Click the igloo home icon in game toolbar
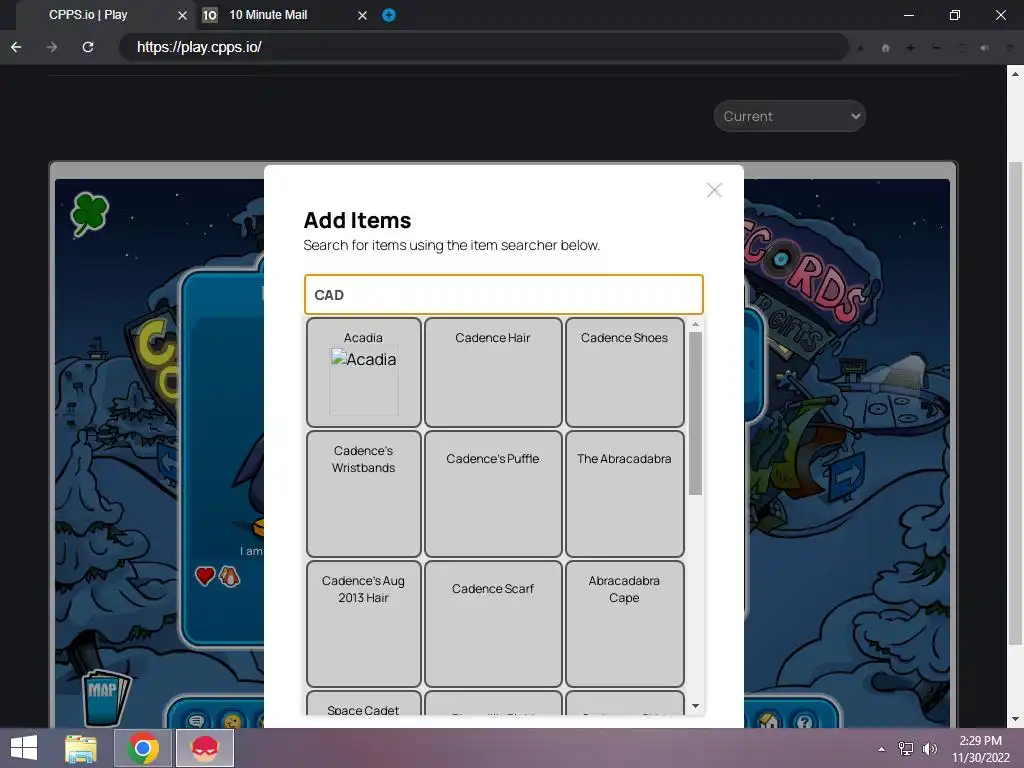 [769, 720]
